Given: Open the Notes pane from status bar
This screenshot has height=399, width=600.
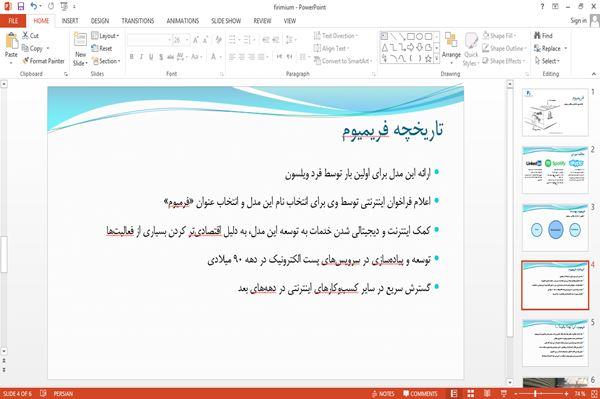Looking at the screenshot, I should point(383,393).
